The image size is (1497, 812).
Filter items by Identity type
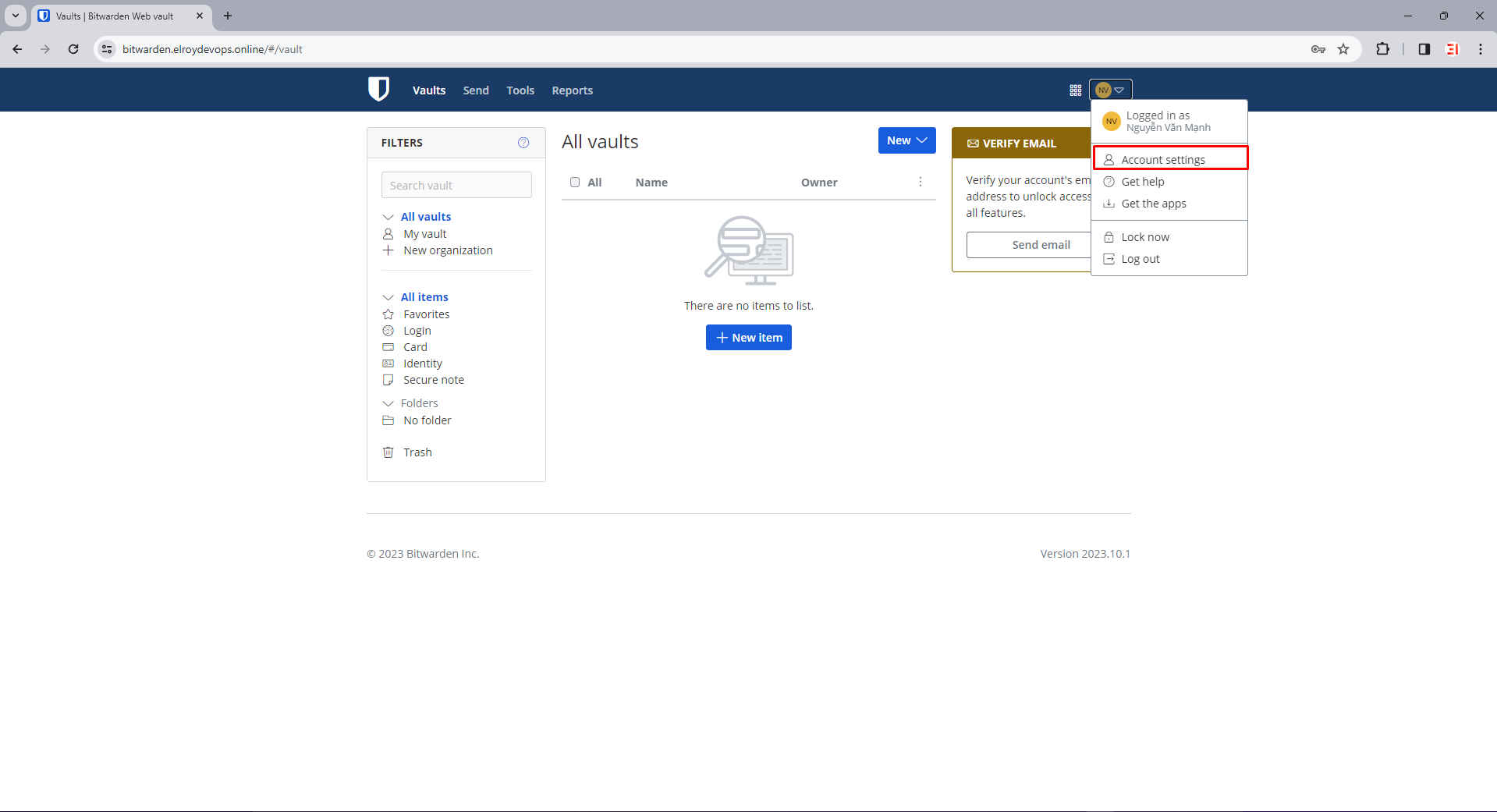pos(423,363)
